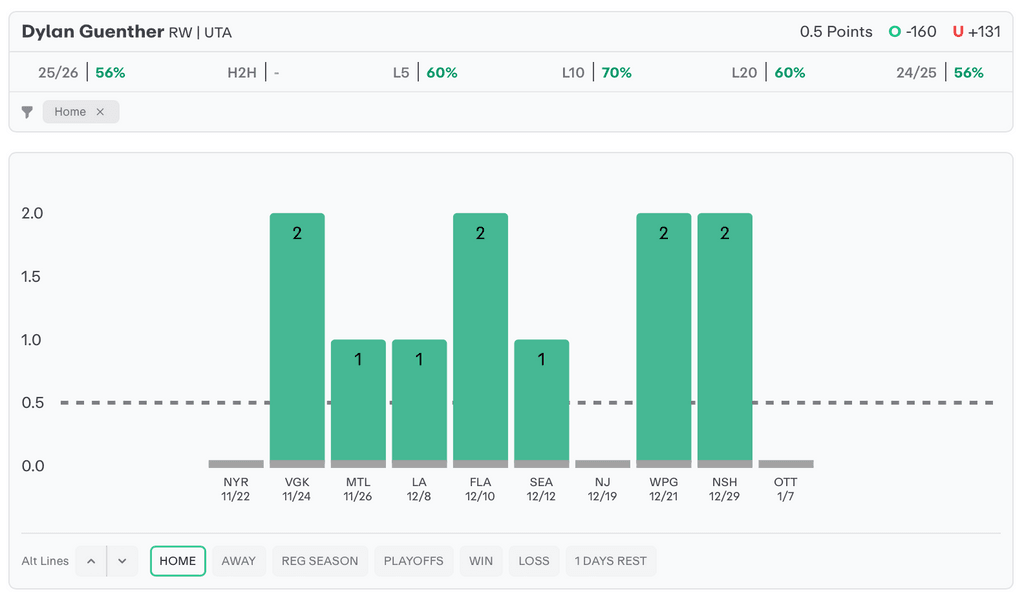Enable the REG SEASON filter
Screen dimensions: 1024x605
319,561
